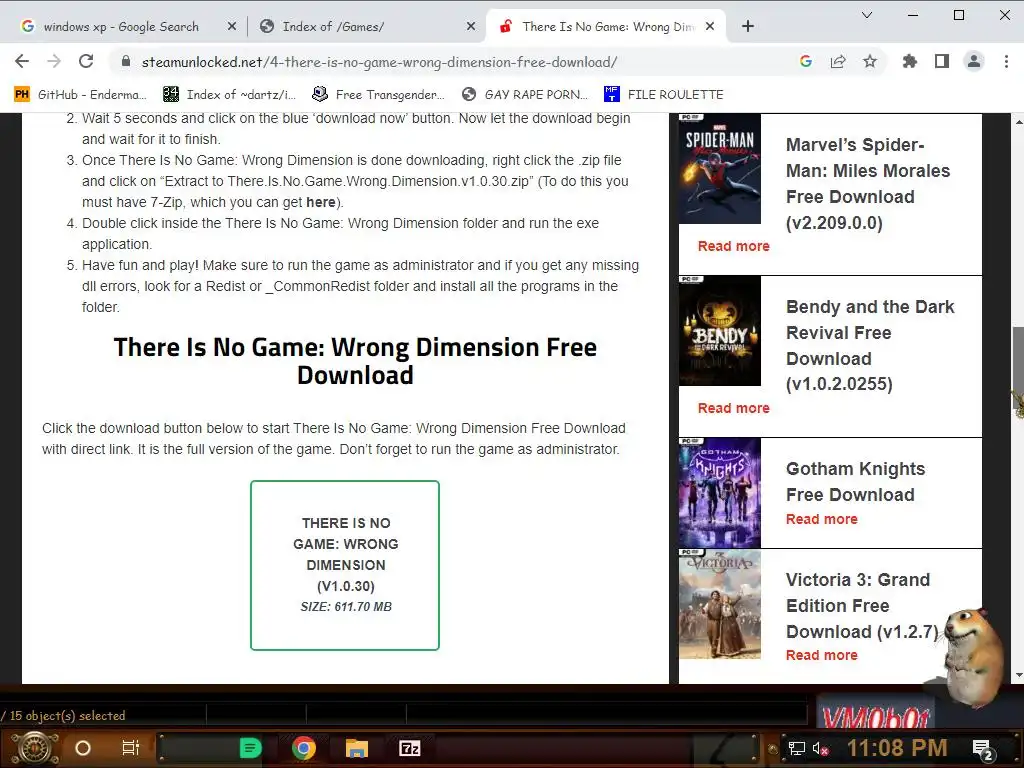Click the padlock site info icon

click(x=125, y=61)
